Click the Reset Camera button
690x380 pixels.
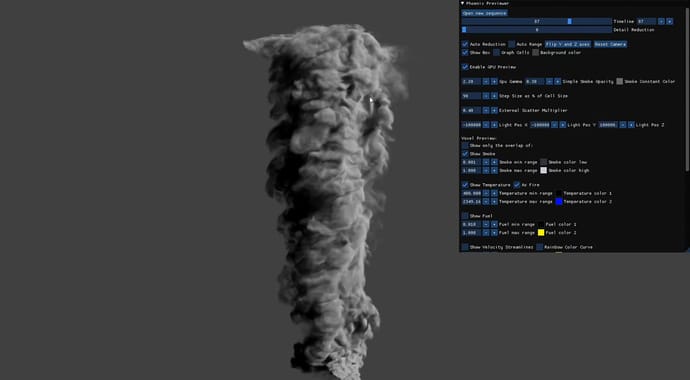[x=610, y=44]
